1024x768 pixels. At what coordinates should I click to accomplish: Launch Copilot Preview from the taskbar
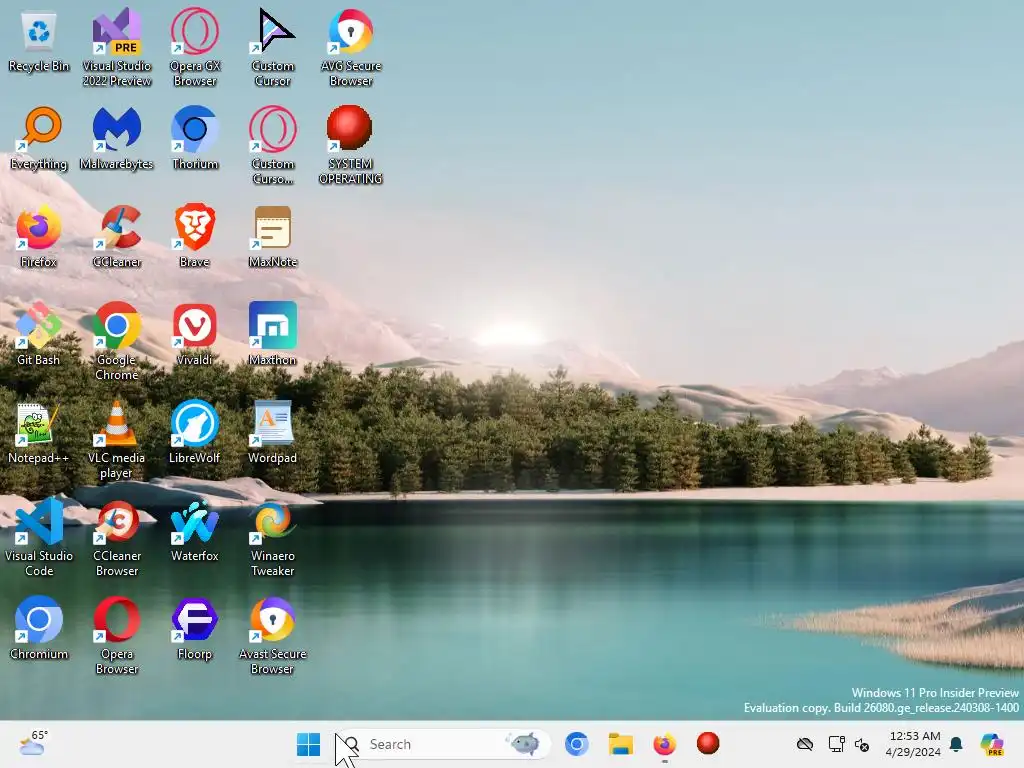pyautogui.click(x=992, y=744)
